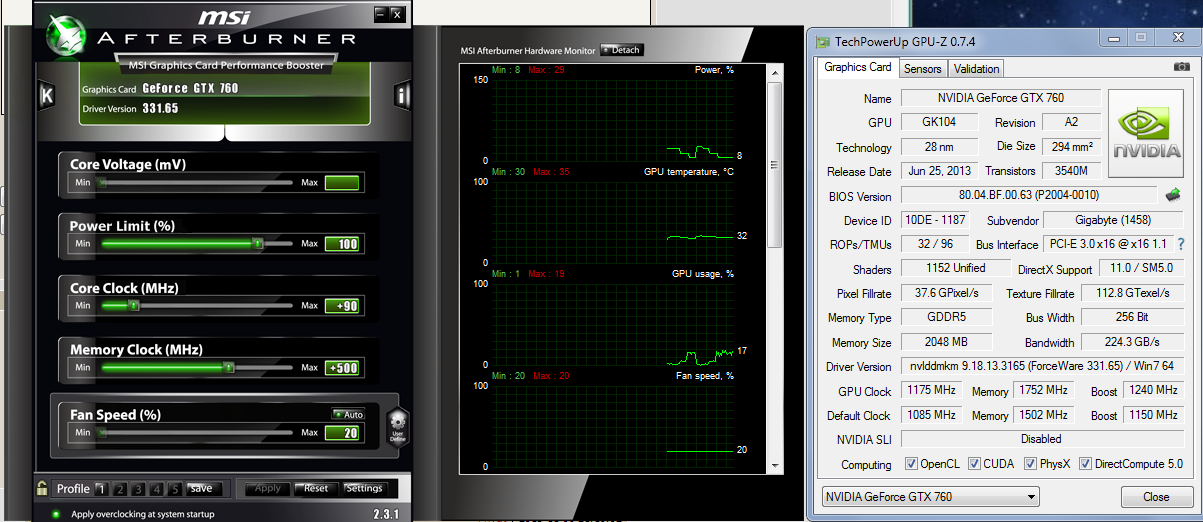Click the GPU Clock value 1175 MHz

coord(932,390)
